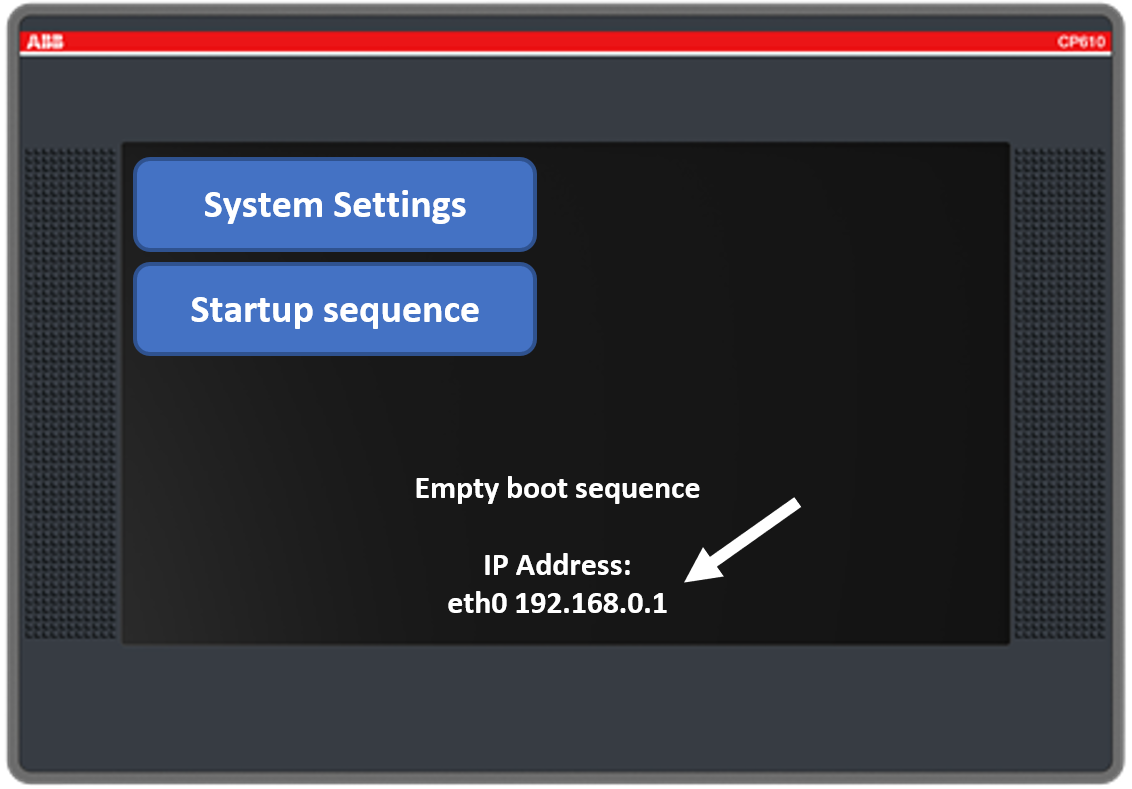Click the ABB logo on the red bar
The height and width of the screenshot is (789, 1132).
[x=44, y=42]
